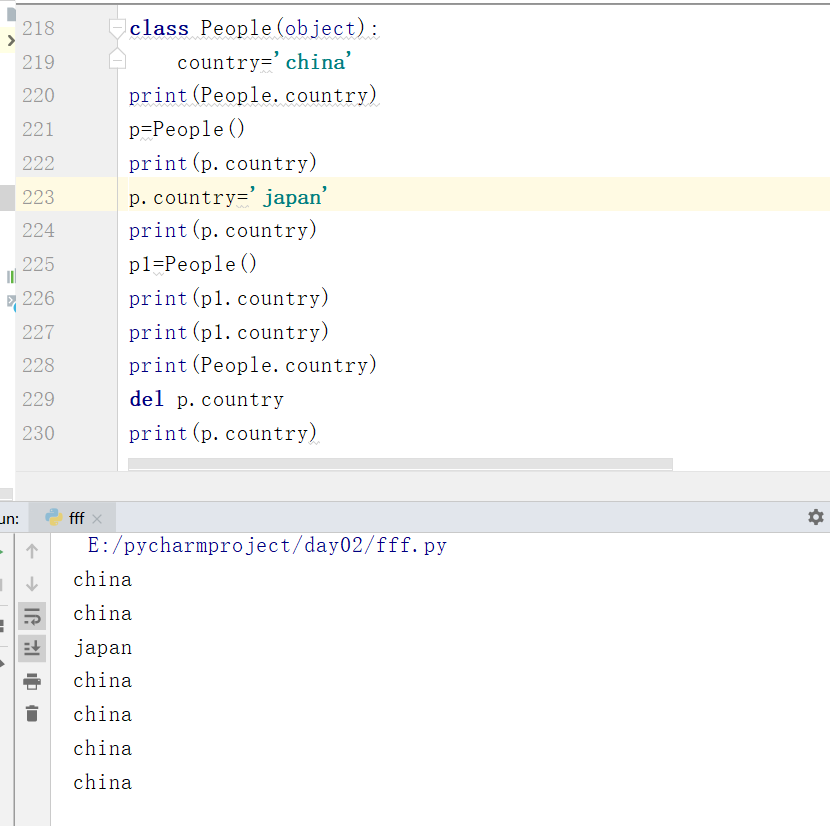Screen dimensions: 830x826
Task: Click line number 230 in gutter
Action: (38, 433)
